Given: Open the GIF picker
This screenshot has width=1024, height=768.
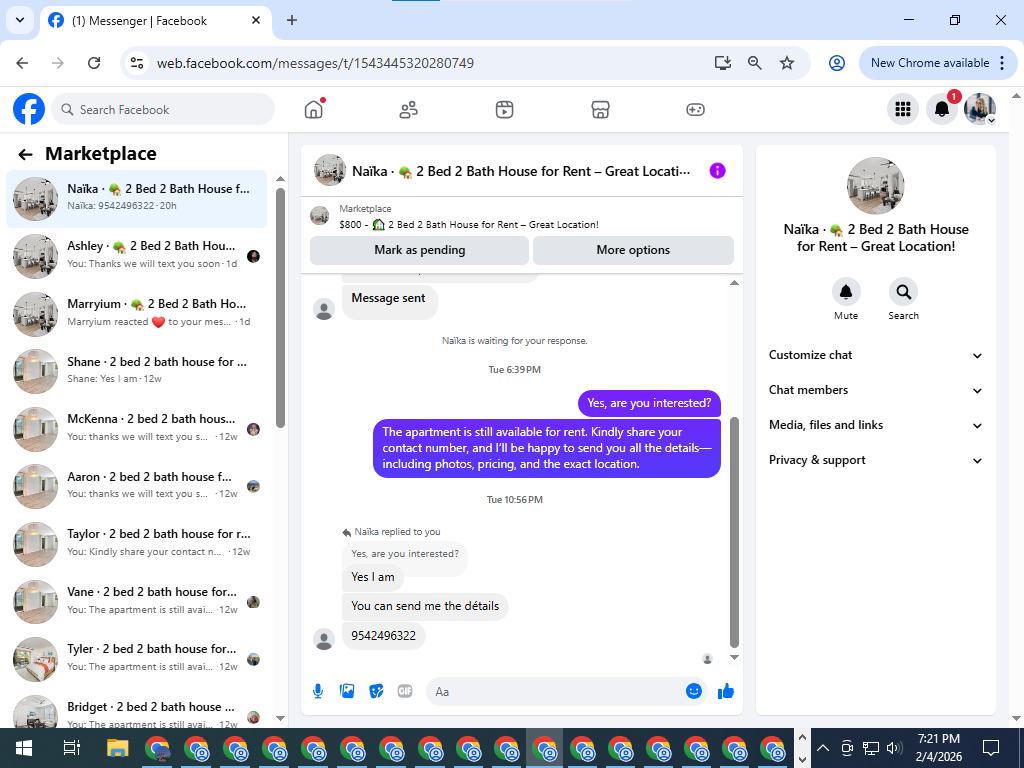Looking at the screenshot, I should tap(405, 691).
